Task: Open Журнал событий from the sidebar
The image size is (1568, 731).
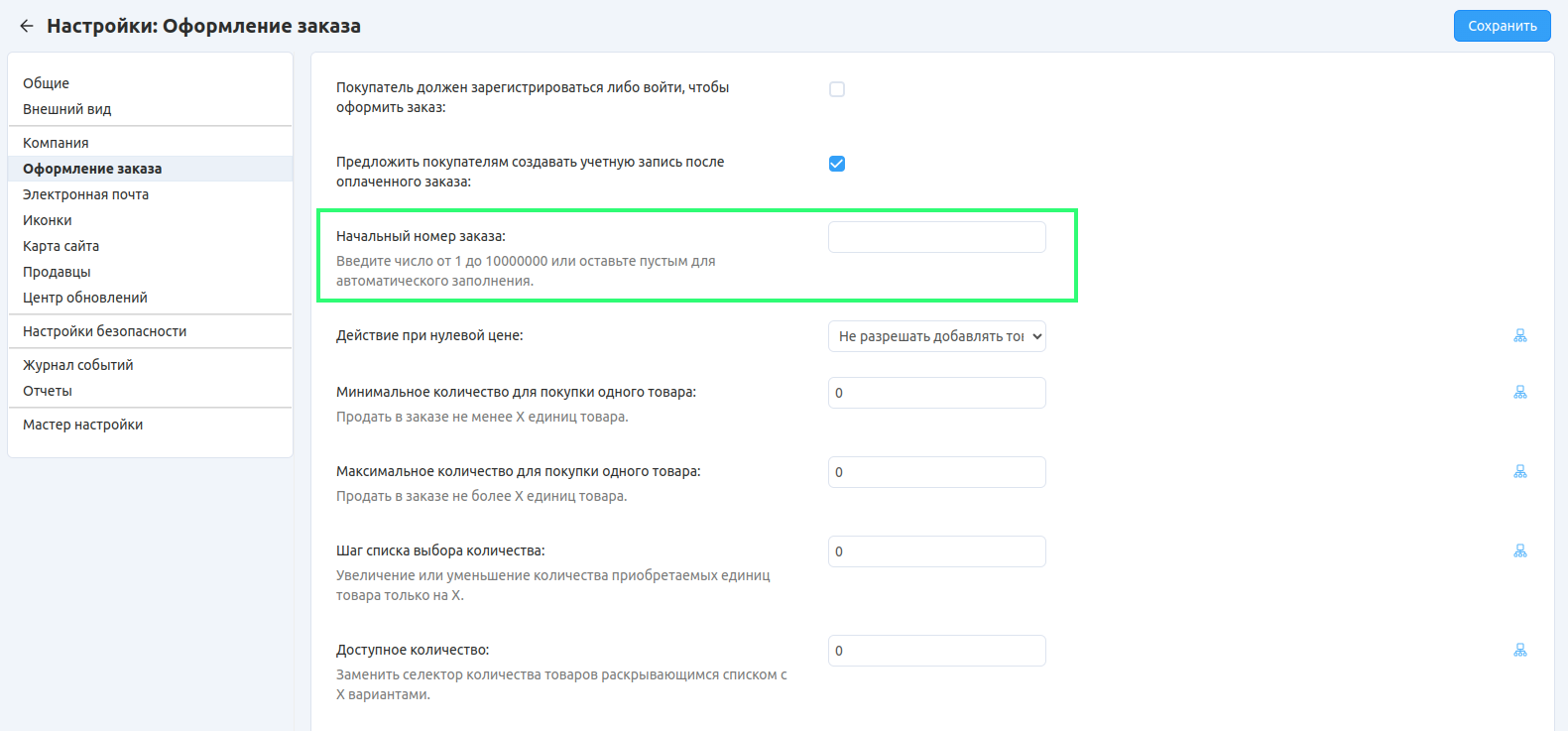Action: point(78,365)
